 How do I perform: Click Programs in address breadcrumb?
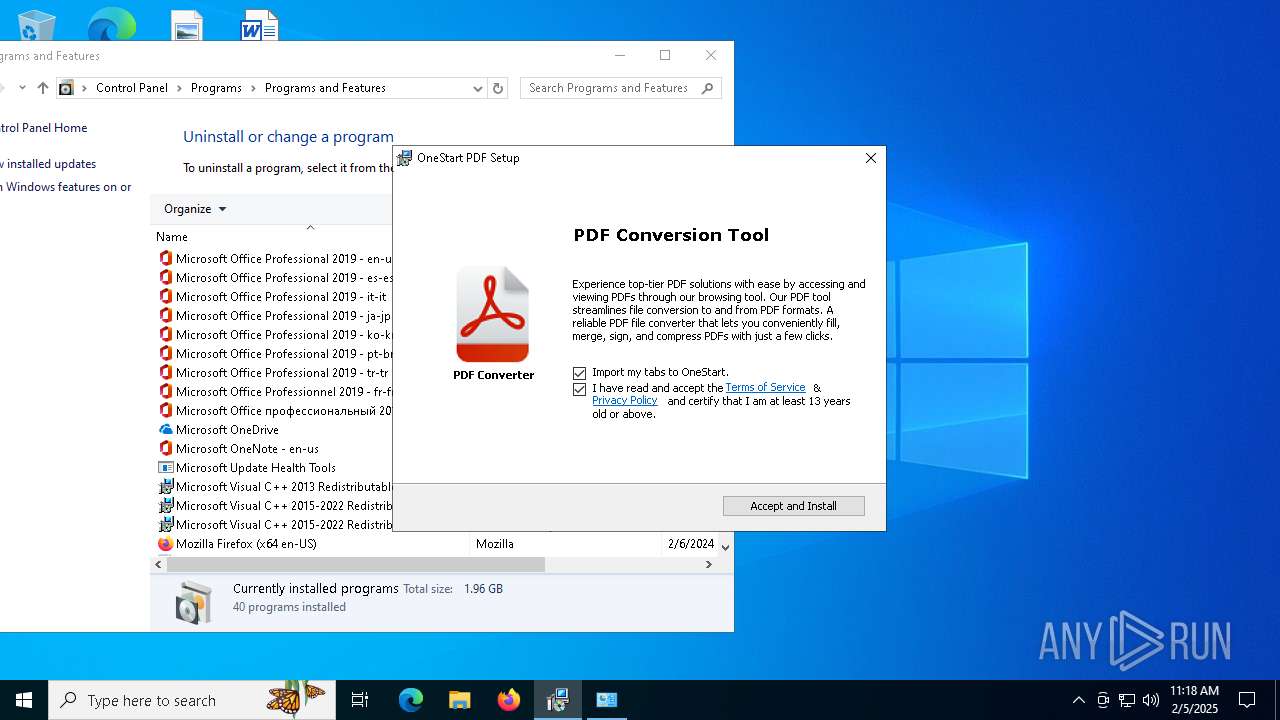tap(216, 88)
